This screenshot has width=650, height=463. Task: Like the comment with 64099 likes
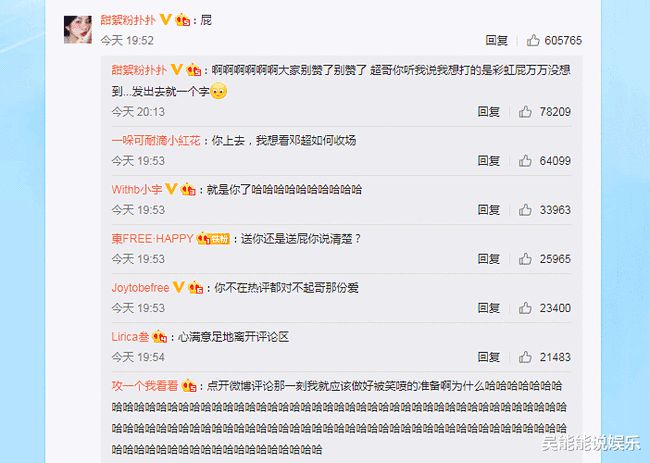click(x=525, y=160)
